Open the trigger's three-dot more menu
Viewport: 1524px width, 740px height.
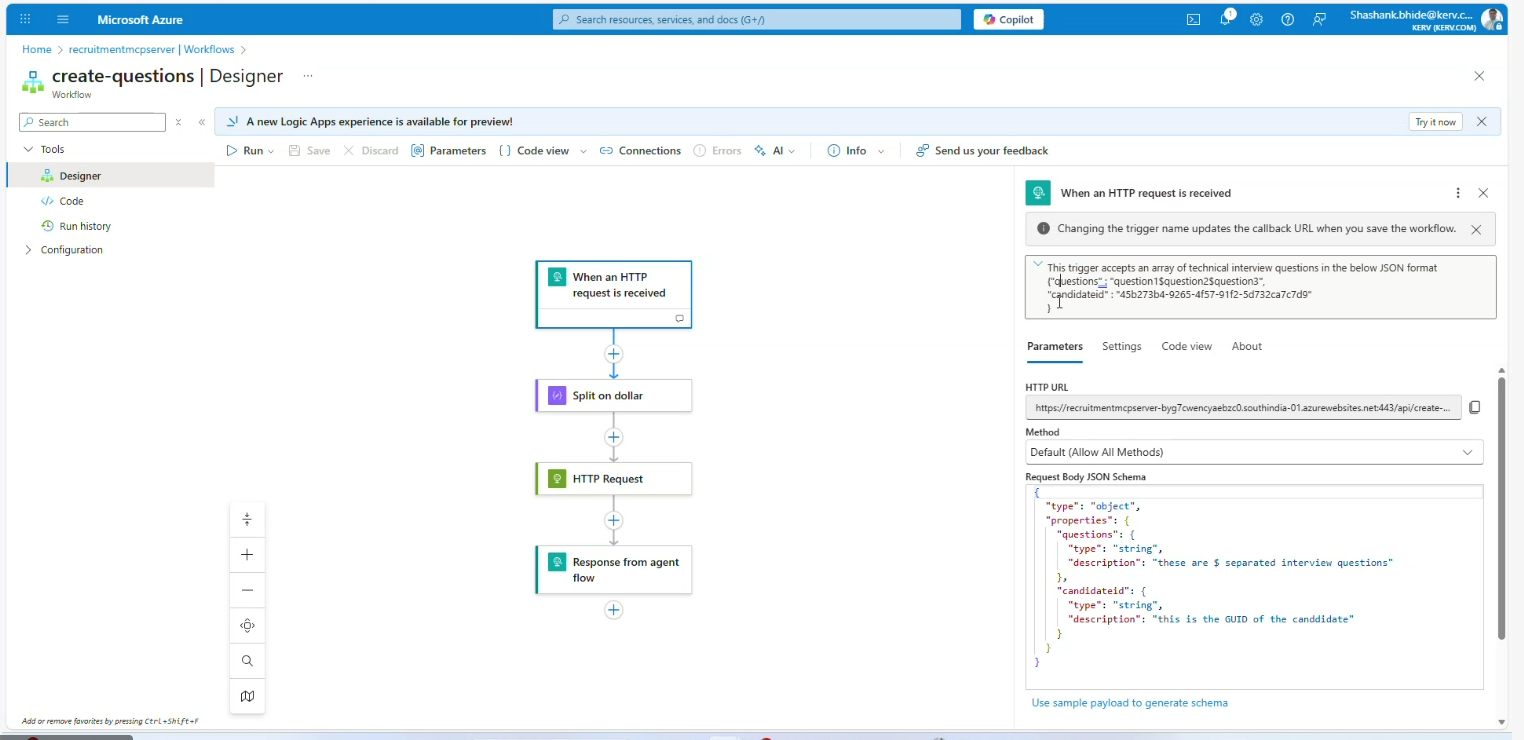pos(1458,193)
